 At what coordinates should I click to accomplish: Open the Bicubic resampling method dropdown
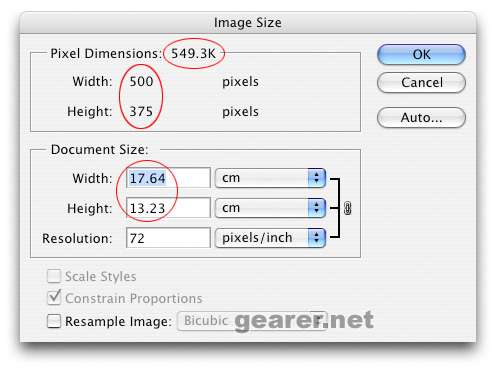coord(252,321)
